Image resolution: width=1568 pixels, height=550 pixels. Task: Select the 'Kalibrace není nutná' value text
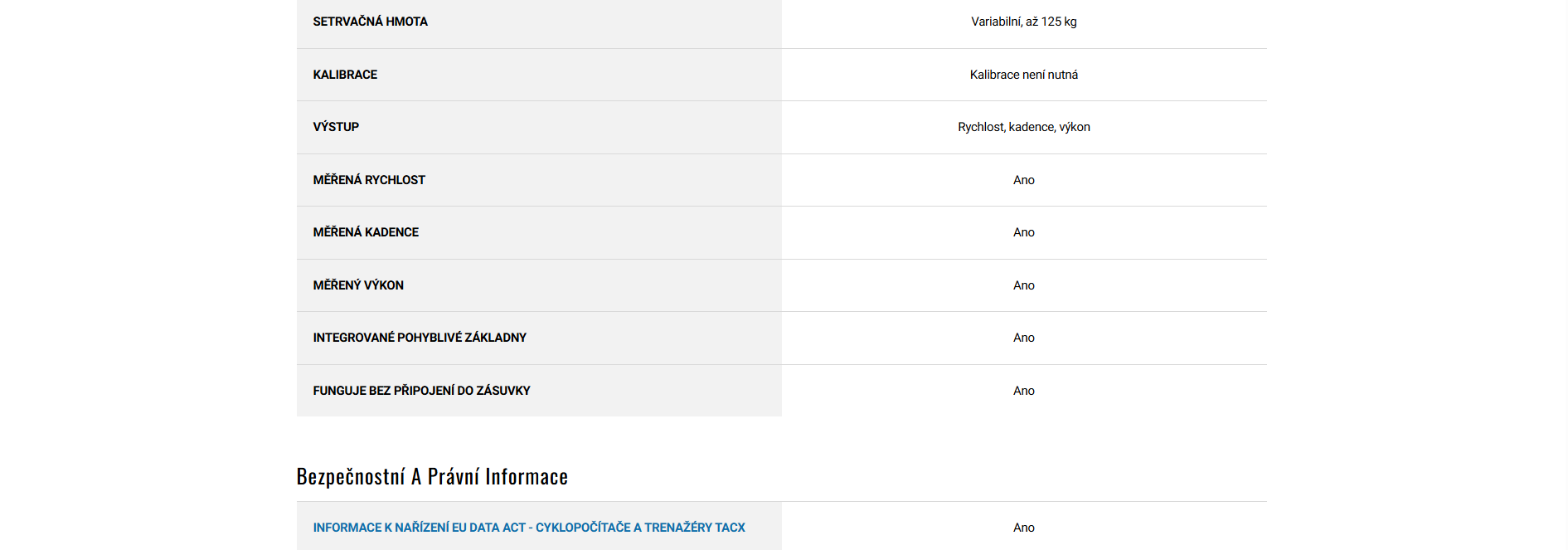click(1023, 75)
